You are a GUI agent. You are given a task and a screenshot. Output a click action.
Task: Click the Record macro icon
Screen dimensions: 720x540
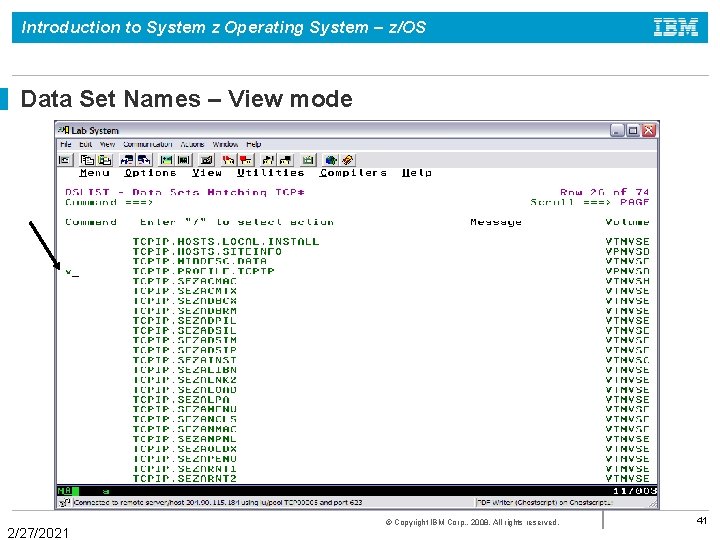[x=228, y=160]
